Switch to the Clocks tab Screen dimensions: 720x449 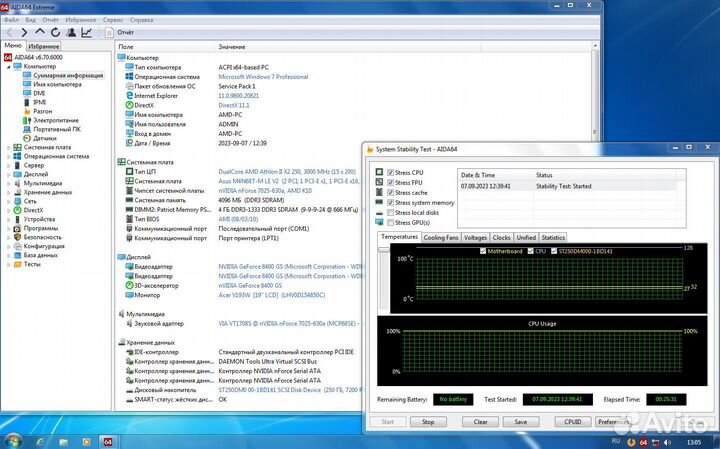coord(501,238)
